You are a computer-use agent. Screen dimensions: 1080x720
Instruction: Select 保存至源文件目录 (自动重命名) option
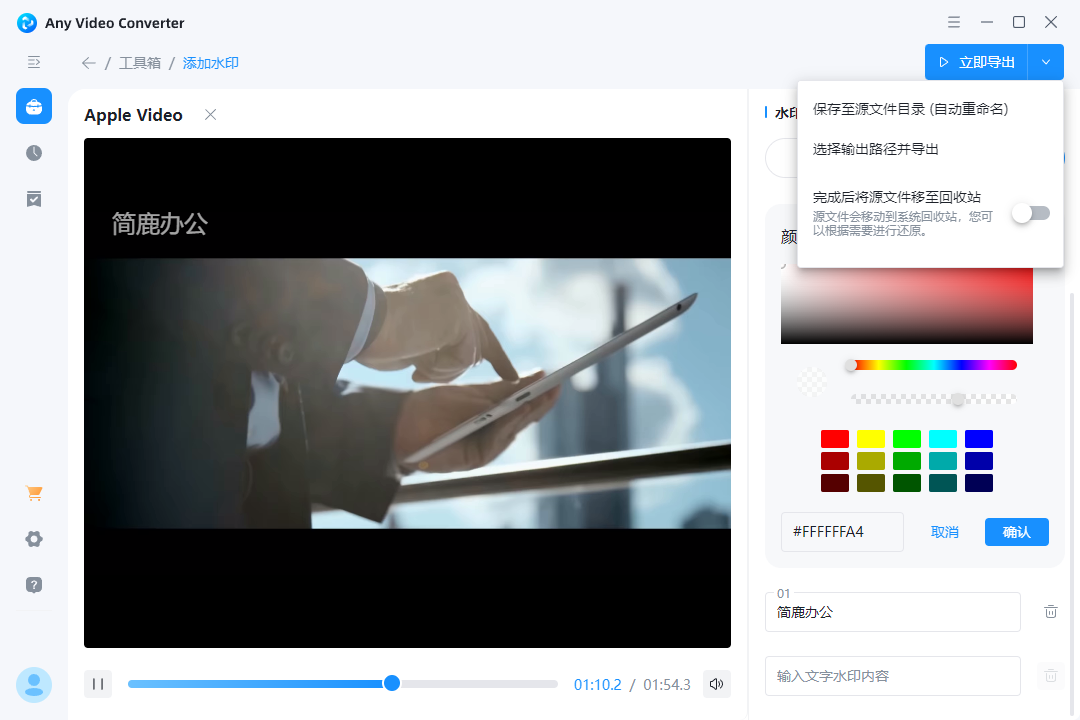click(910, 109)
